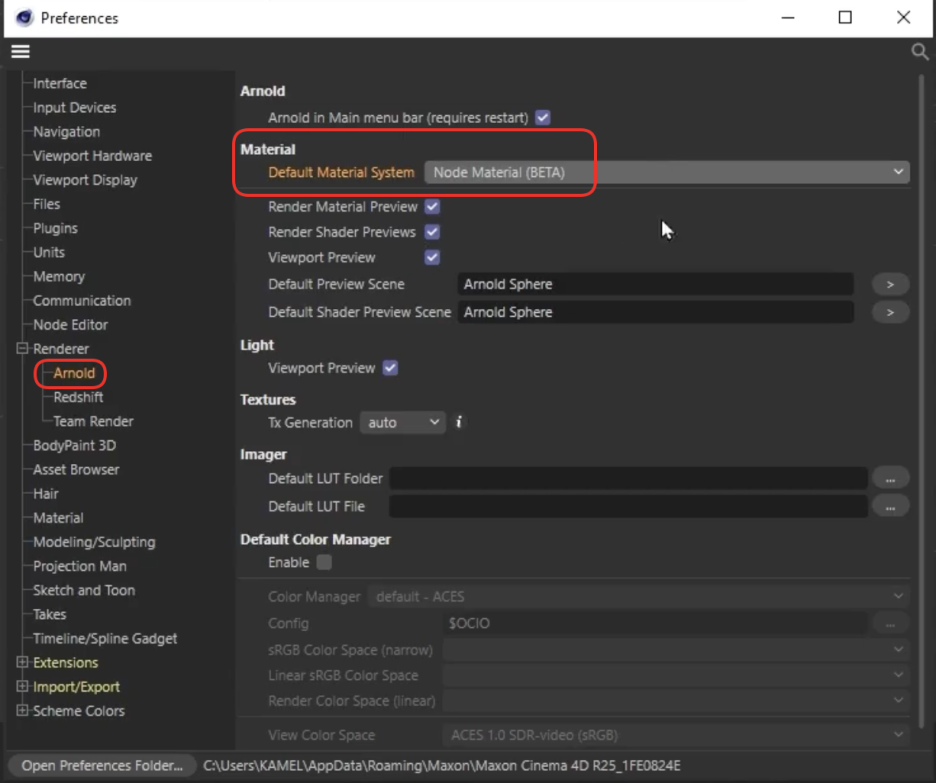Expand the Scheme Colors tree node
Screen dimensions: 936x783
point(22,711)
